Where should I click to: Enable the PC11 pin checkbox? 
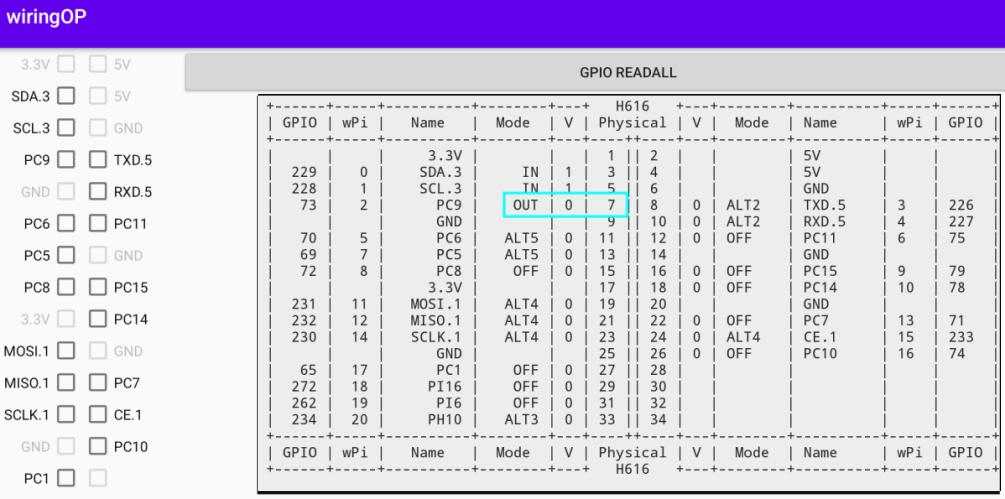pos(97,224)
